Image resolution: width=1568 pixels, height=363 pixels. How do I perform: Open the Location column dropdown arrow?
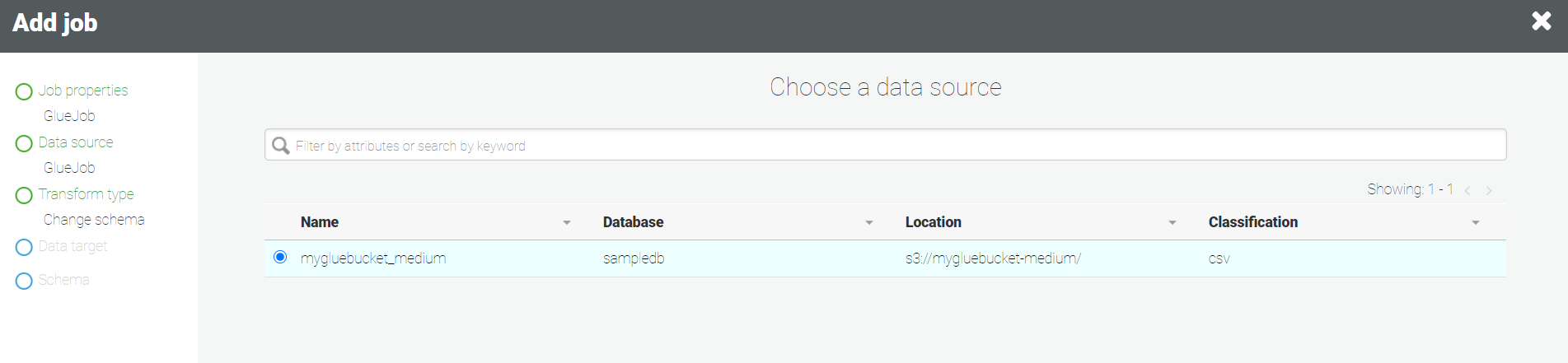(1172, 223)
